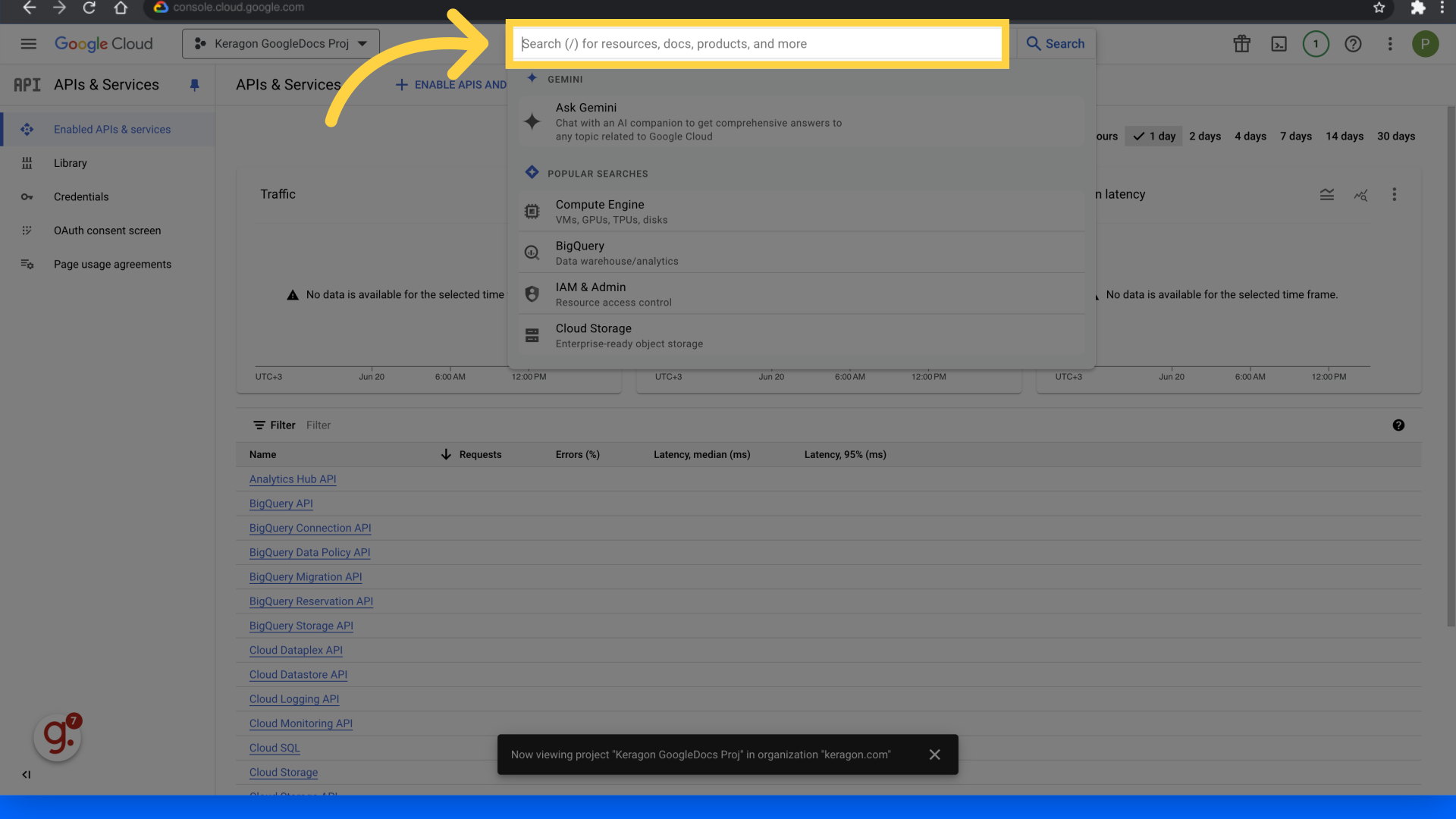This screenshot has width=1456, height=819.
Task: Sort by Latency, median (ms) column
Action: coord(701,455)
